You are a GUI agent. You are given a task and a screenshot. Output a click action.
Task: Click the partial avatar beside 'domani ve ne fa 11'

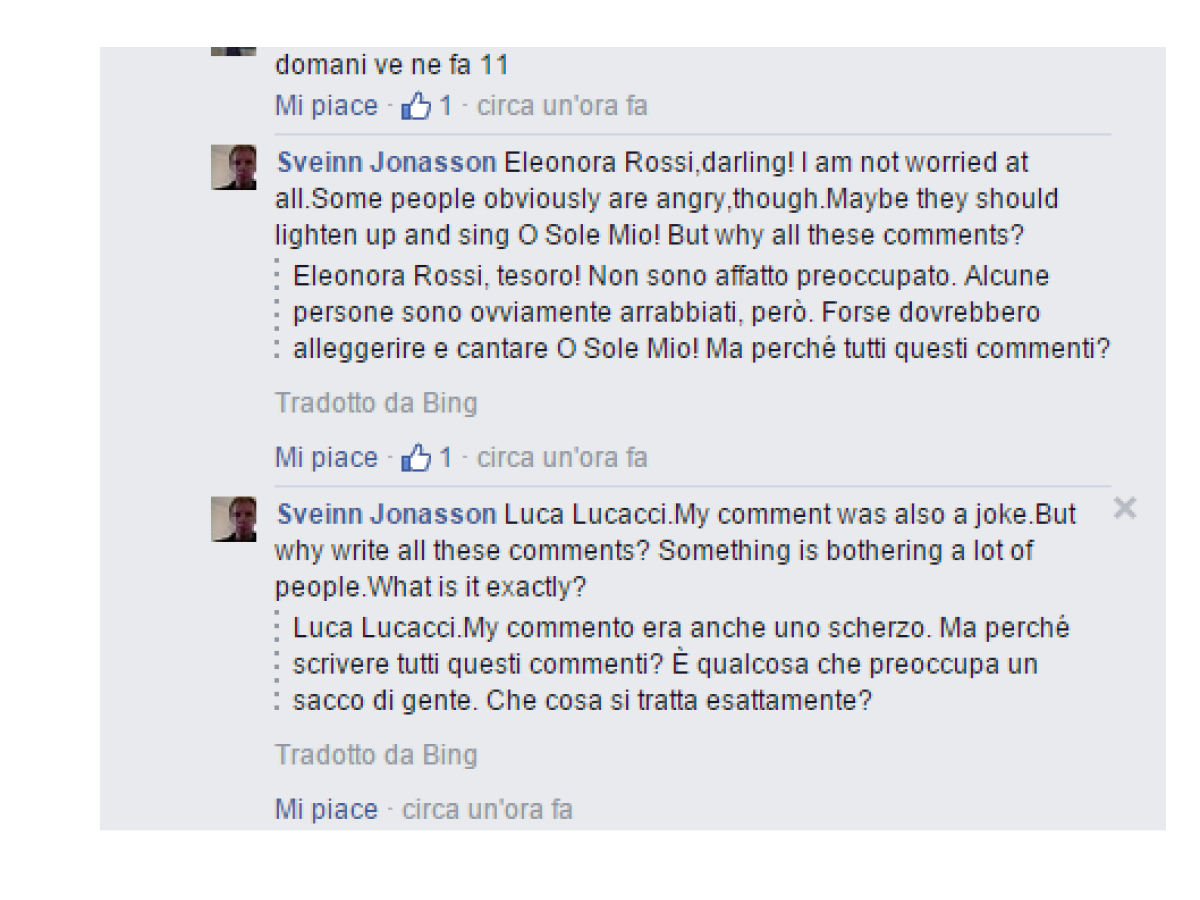click(234, 50)
